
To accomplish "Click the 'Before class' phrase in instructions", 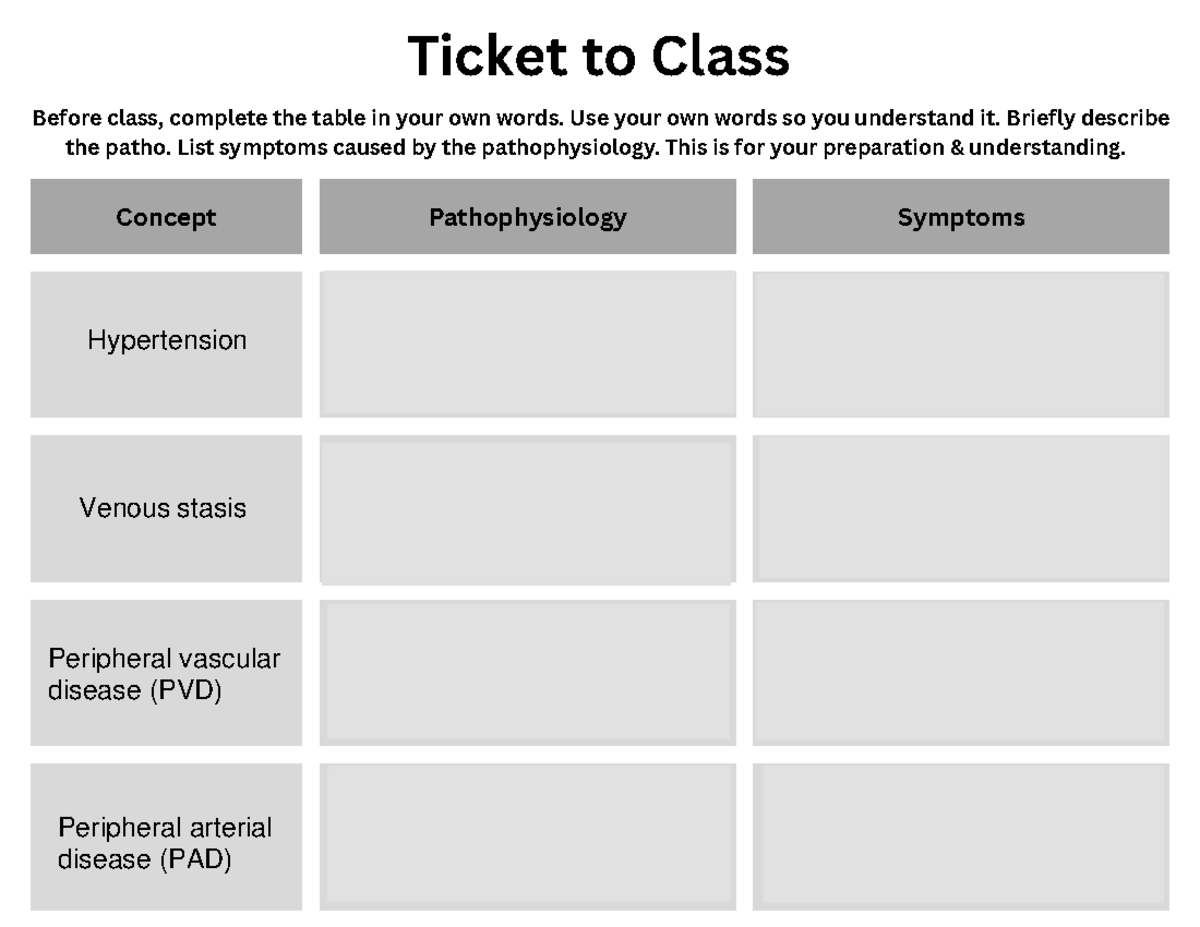I will pyautogui.click(x=97, y=118).
